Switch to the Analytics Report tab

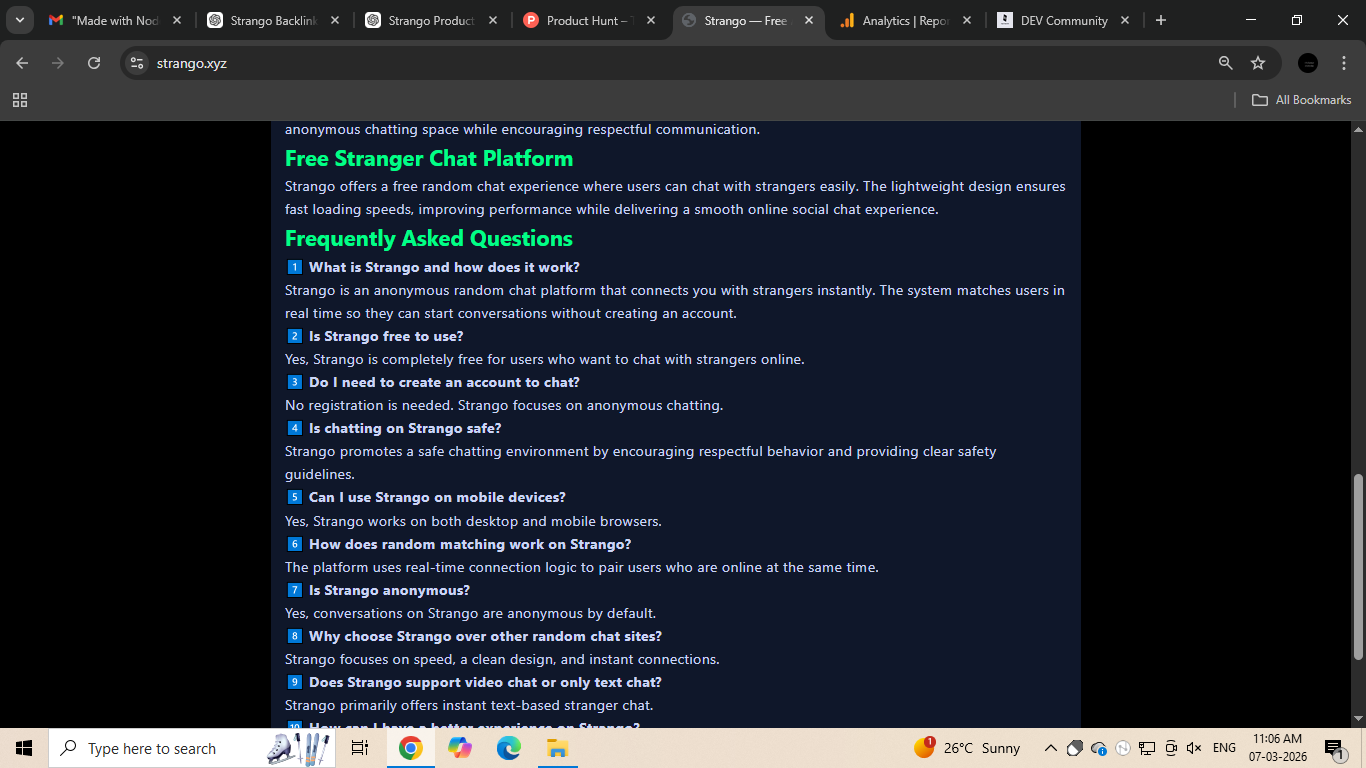pos(898,19)
